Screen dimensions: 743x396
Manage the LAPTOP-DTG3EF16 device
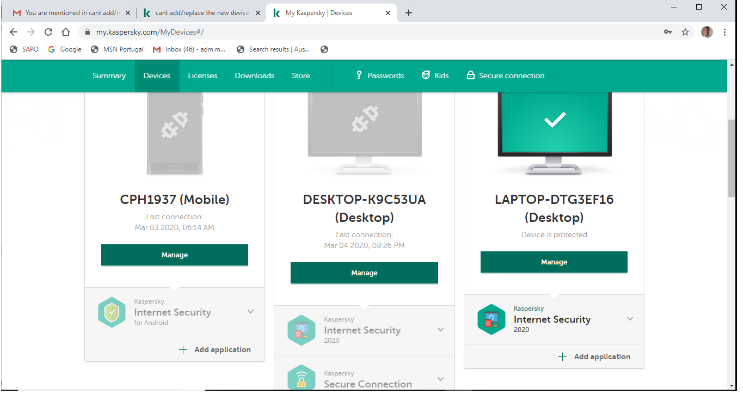554,262
